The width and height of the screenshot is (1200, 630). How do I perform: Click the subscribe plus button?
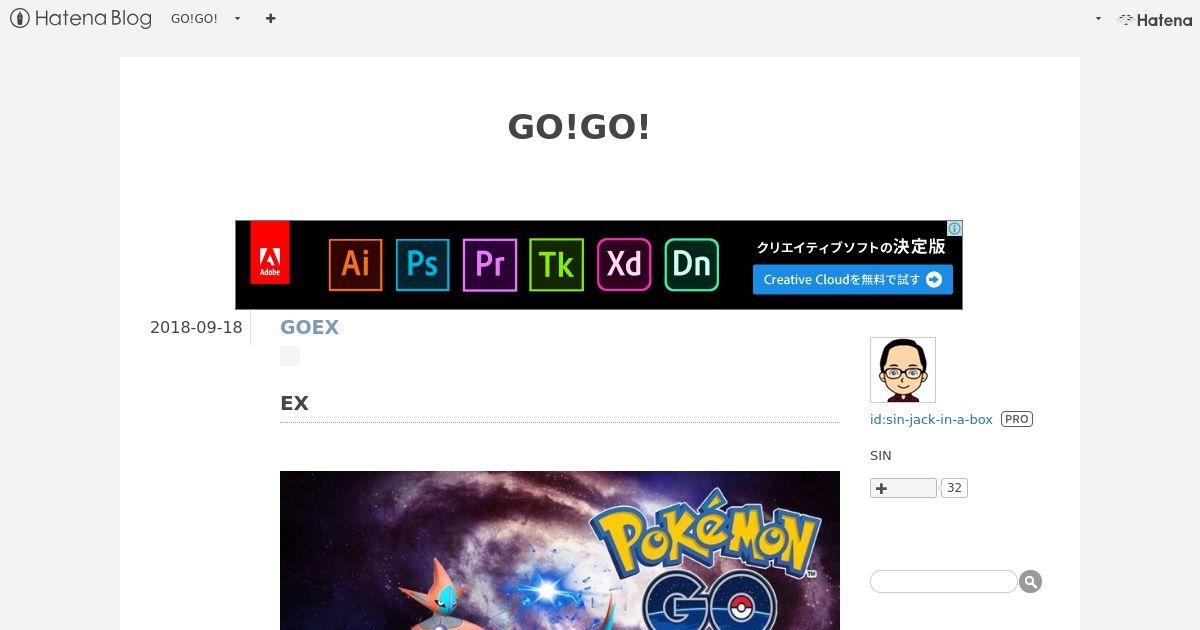pyautogui.click(x=903, y=488)
